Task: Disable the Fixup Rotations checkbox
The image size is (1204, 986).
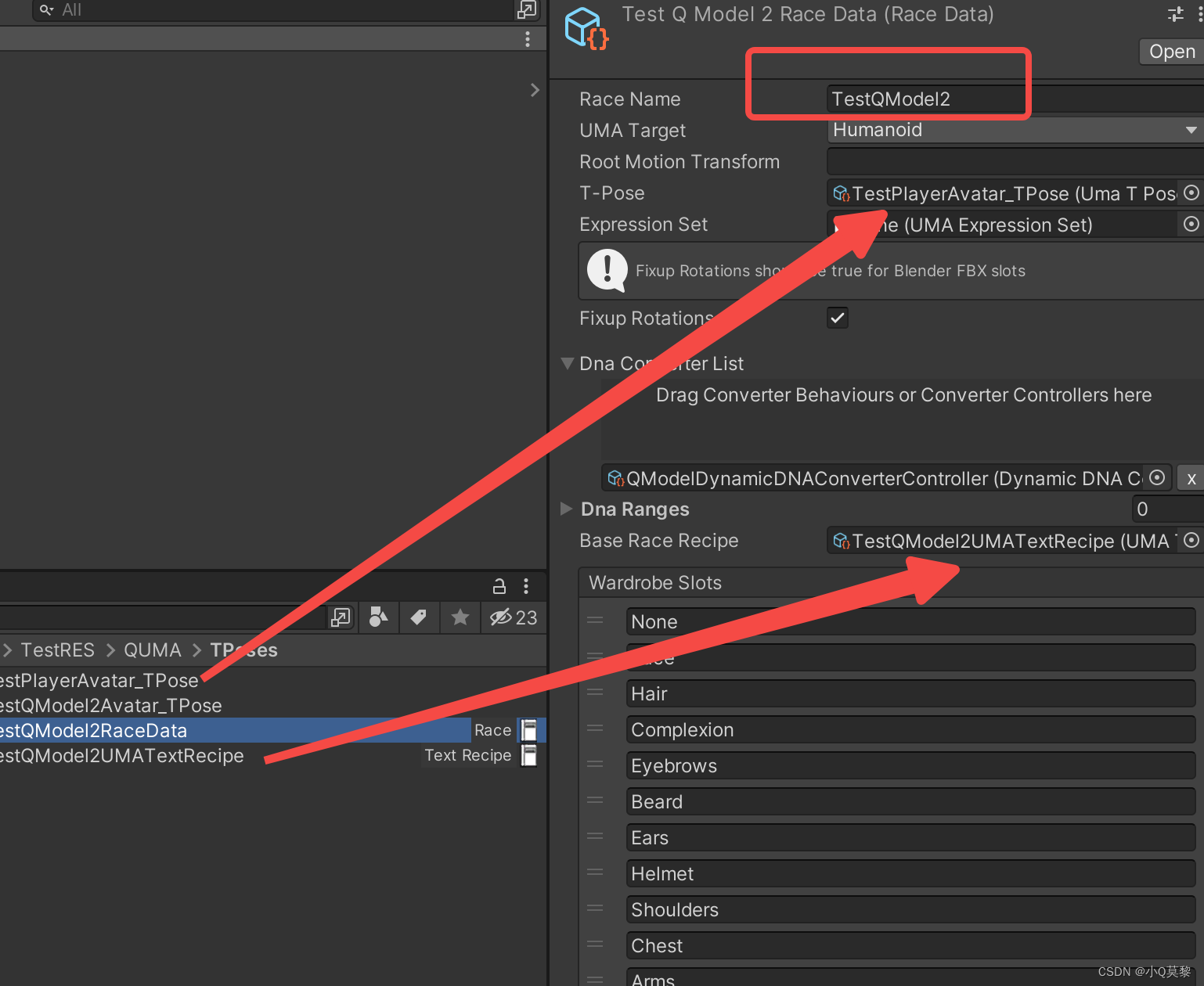Action: (x=837, y=318)
